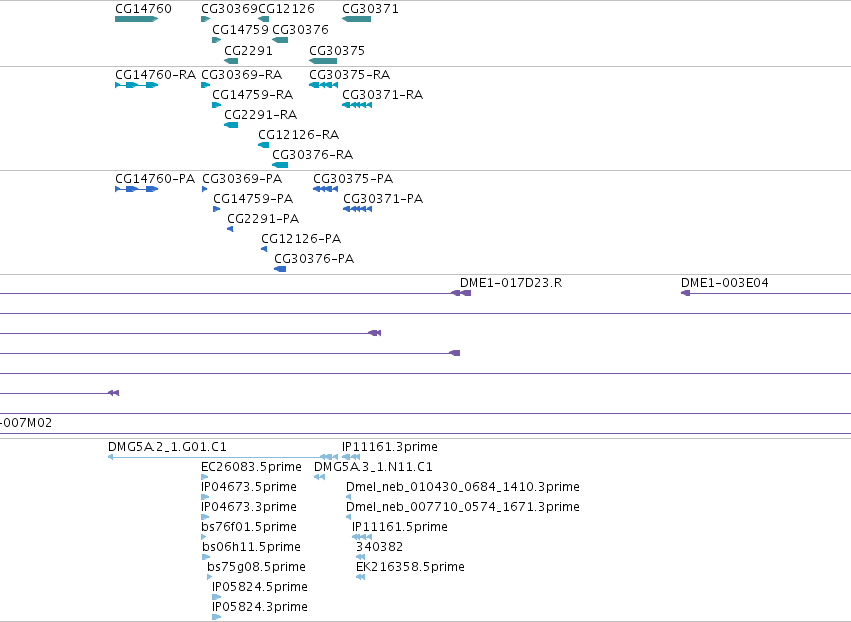Image resolution: width=851 pixels, height=622 pixels.
Task: Select the CG30376-RA transcript label
Action: click(x=313, y=155)
